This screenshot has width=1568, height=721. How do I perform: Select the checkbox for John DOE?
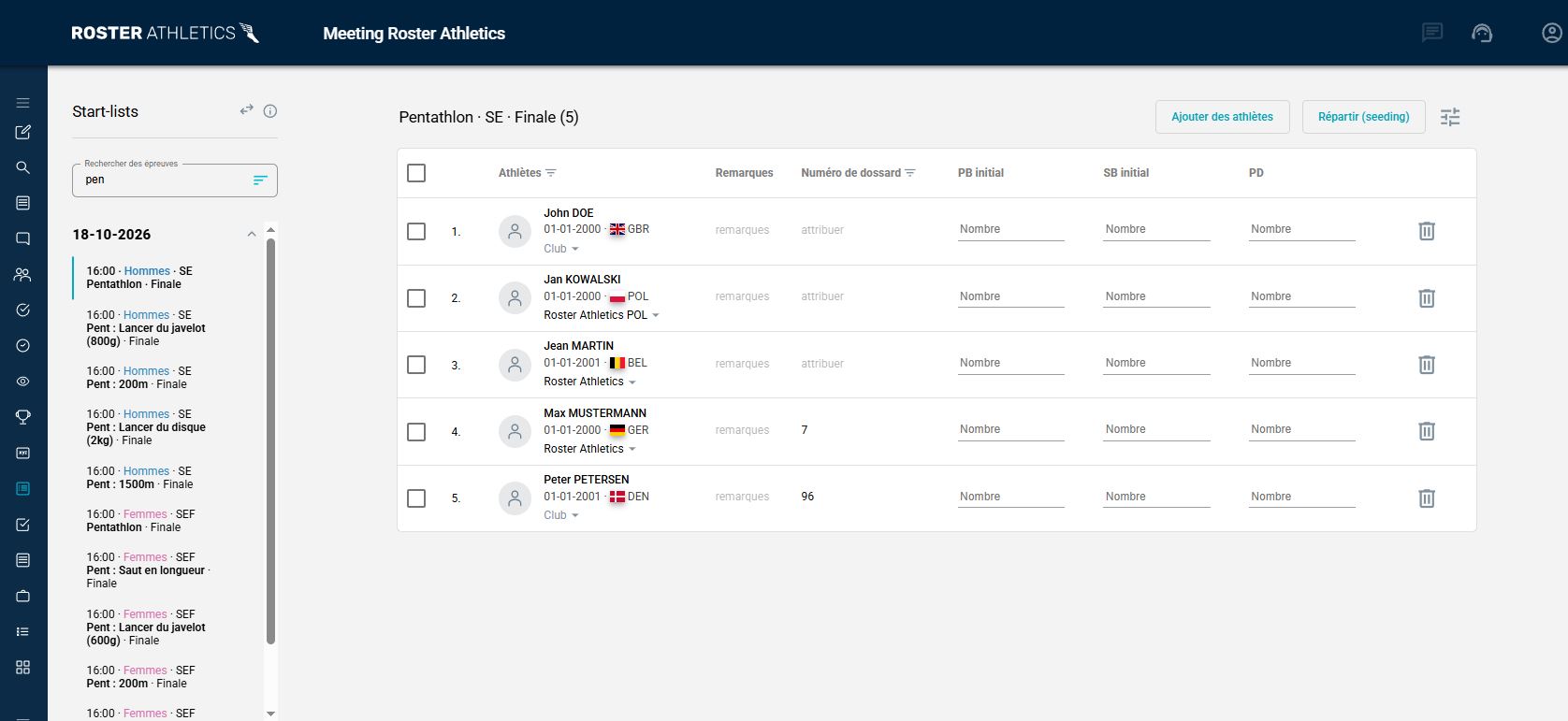tap(416, 231)
